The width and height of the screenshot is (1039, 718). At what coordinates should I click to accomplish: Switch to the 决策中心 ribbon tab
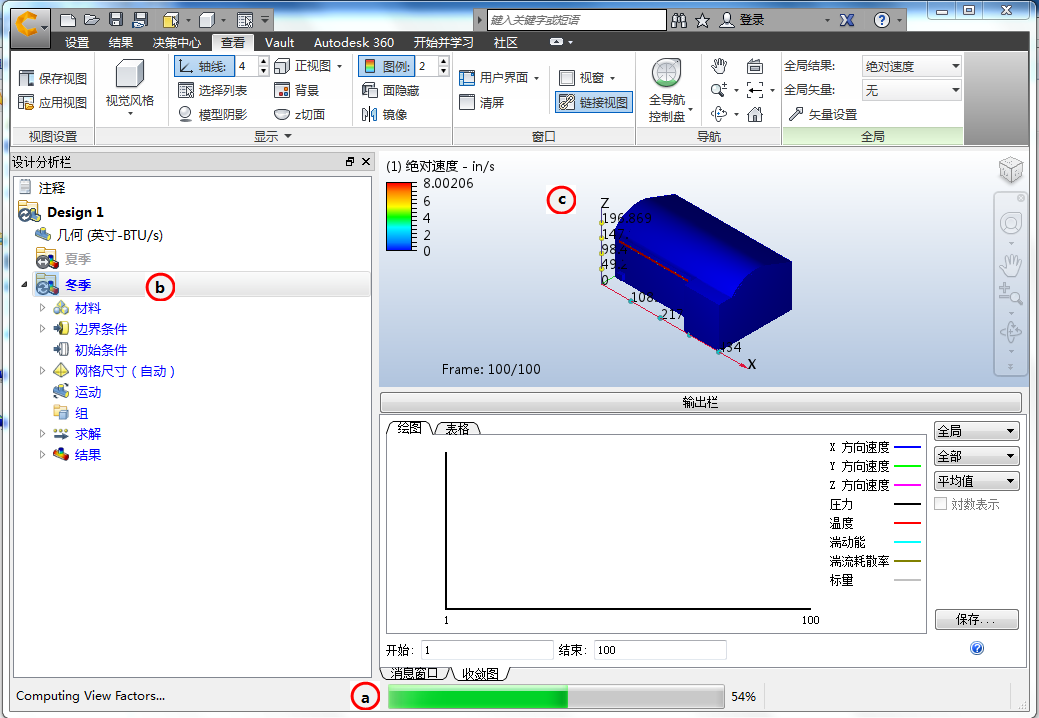click(176, 42)
